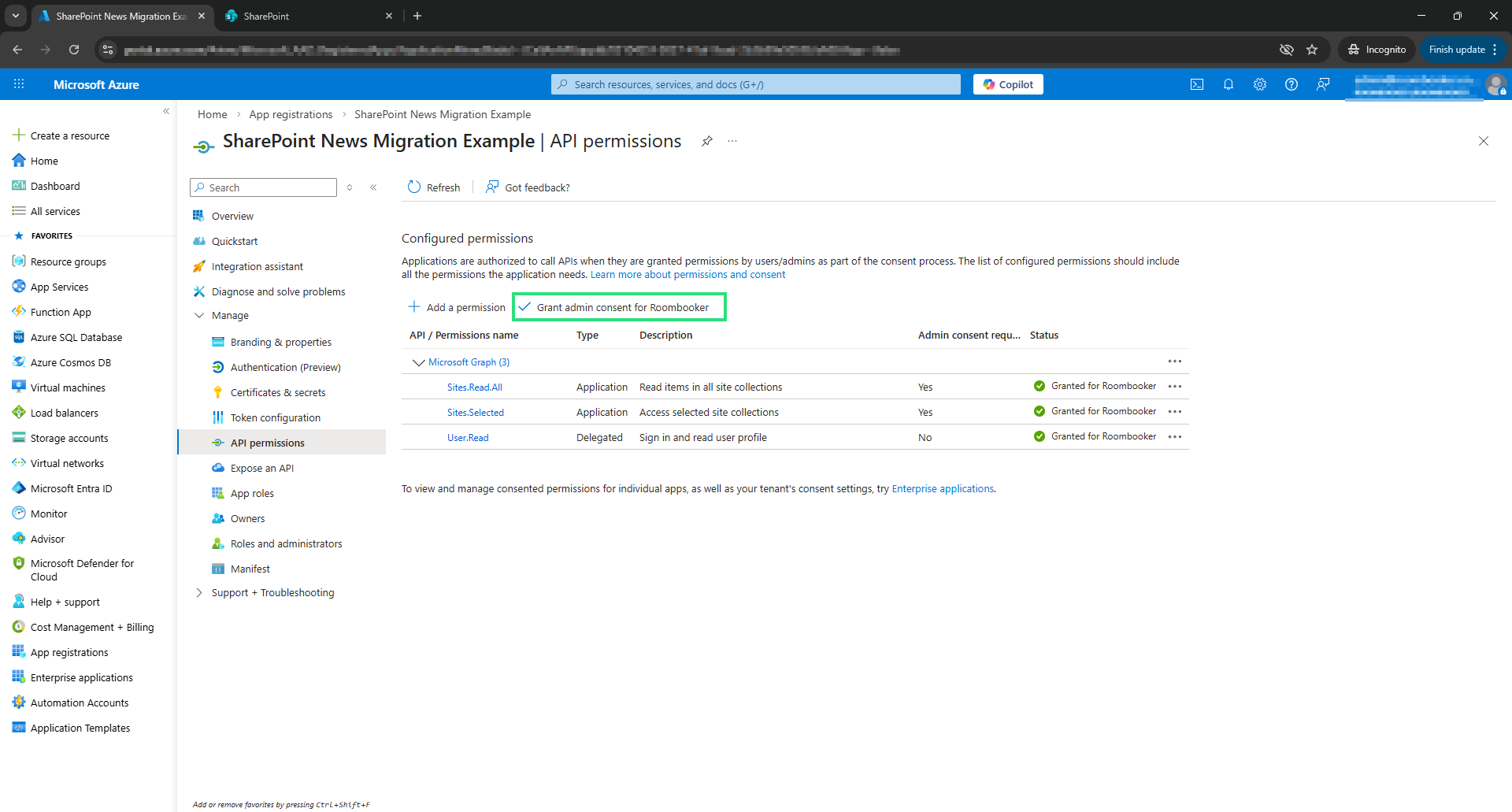Open the notifications bell
The height and width of the screenshot is (812, 1512).
(x=1228, y=84)
